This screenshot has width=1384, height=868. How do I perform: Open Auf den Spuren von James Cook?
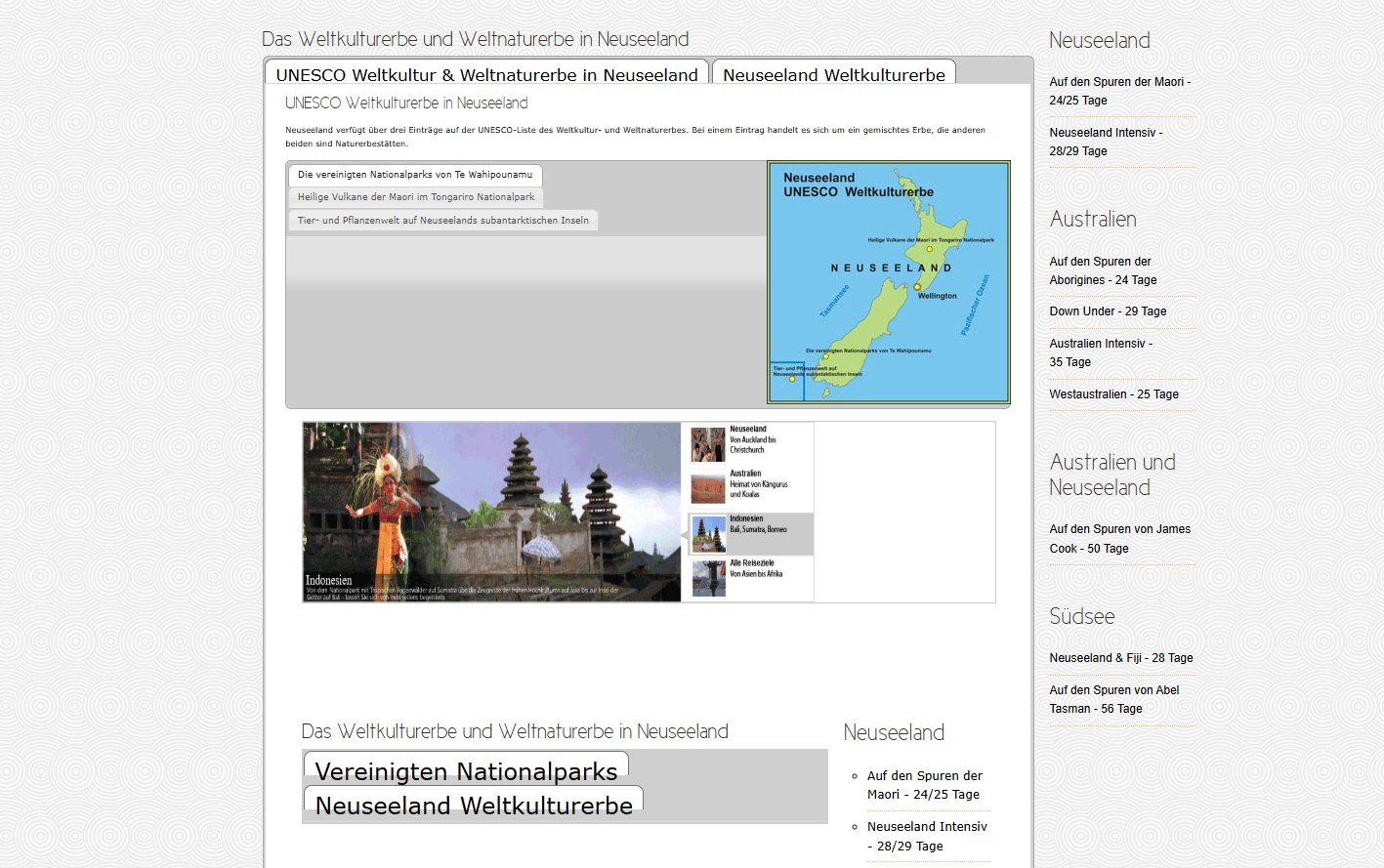tap(1119, 539)
